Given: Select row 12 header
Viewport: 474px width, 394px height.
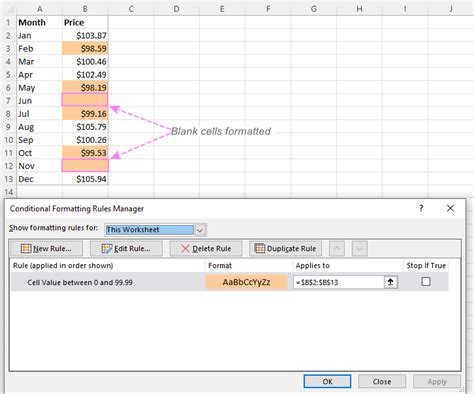Looking at the screenshot, I should 8,166.
